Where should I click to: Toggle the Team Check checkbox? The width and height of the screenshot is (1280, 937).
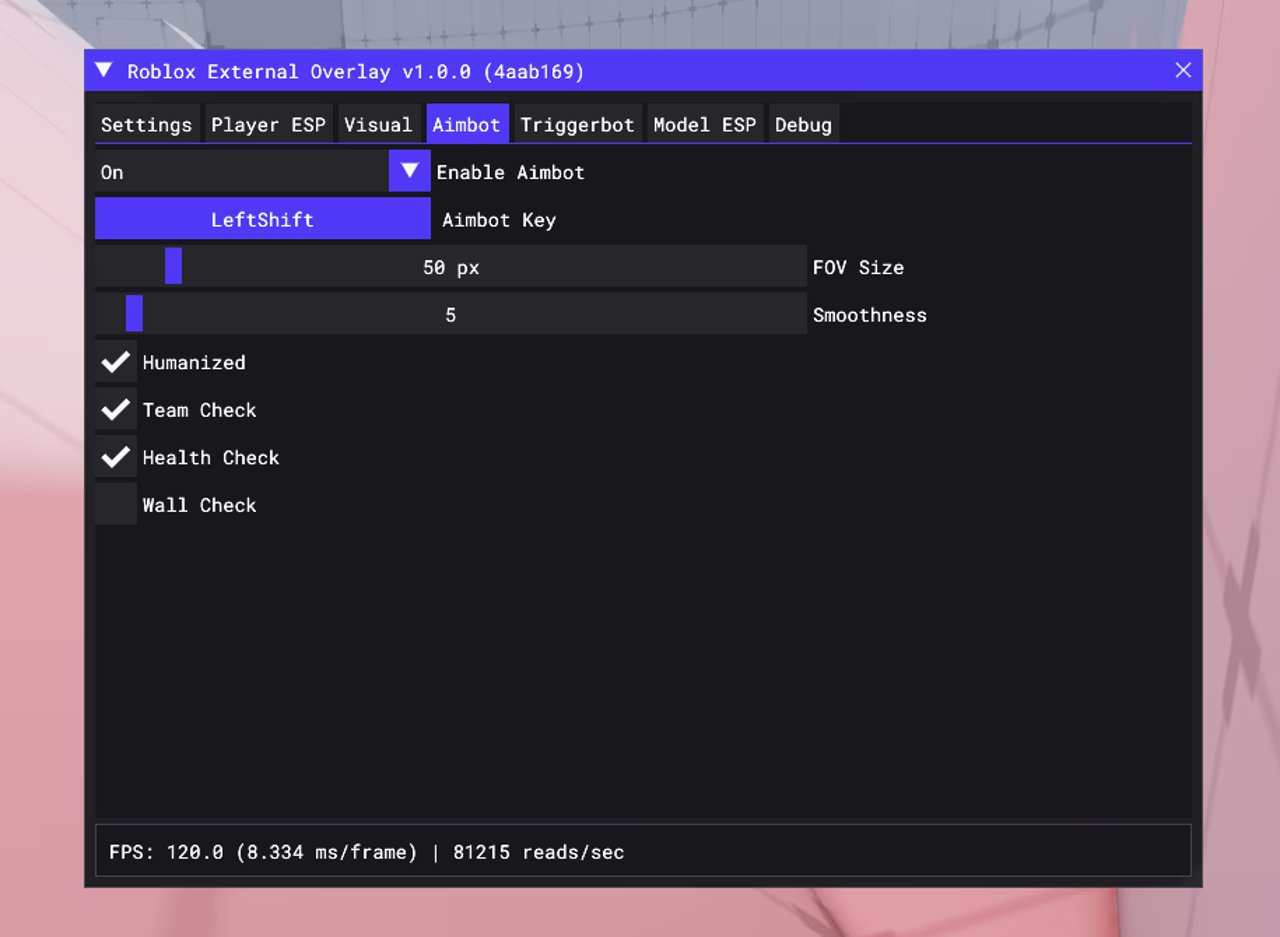(x=116, y=409)
